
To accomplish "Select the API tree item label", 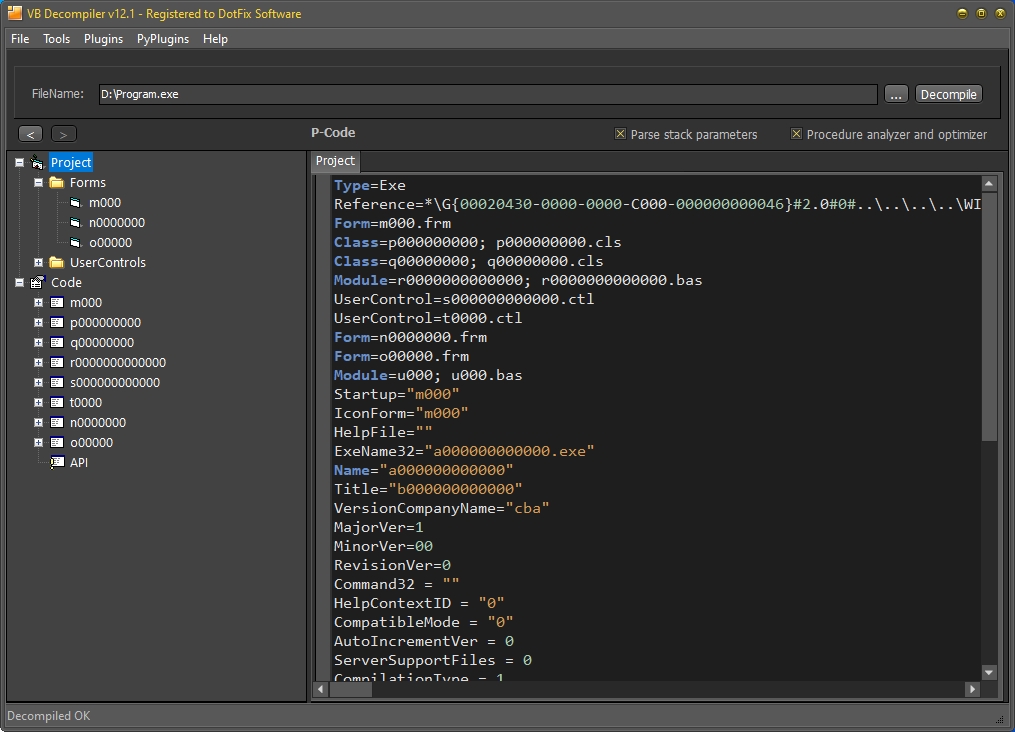I will (x=79, y=462).
